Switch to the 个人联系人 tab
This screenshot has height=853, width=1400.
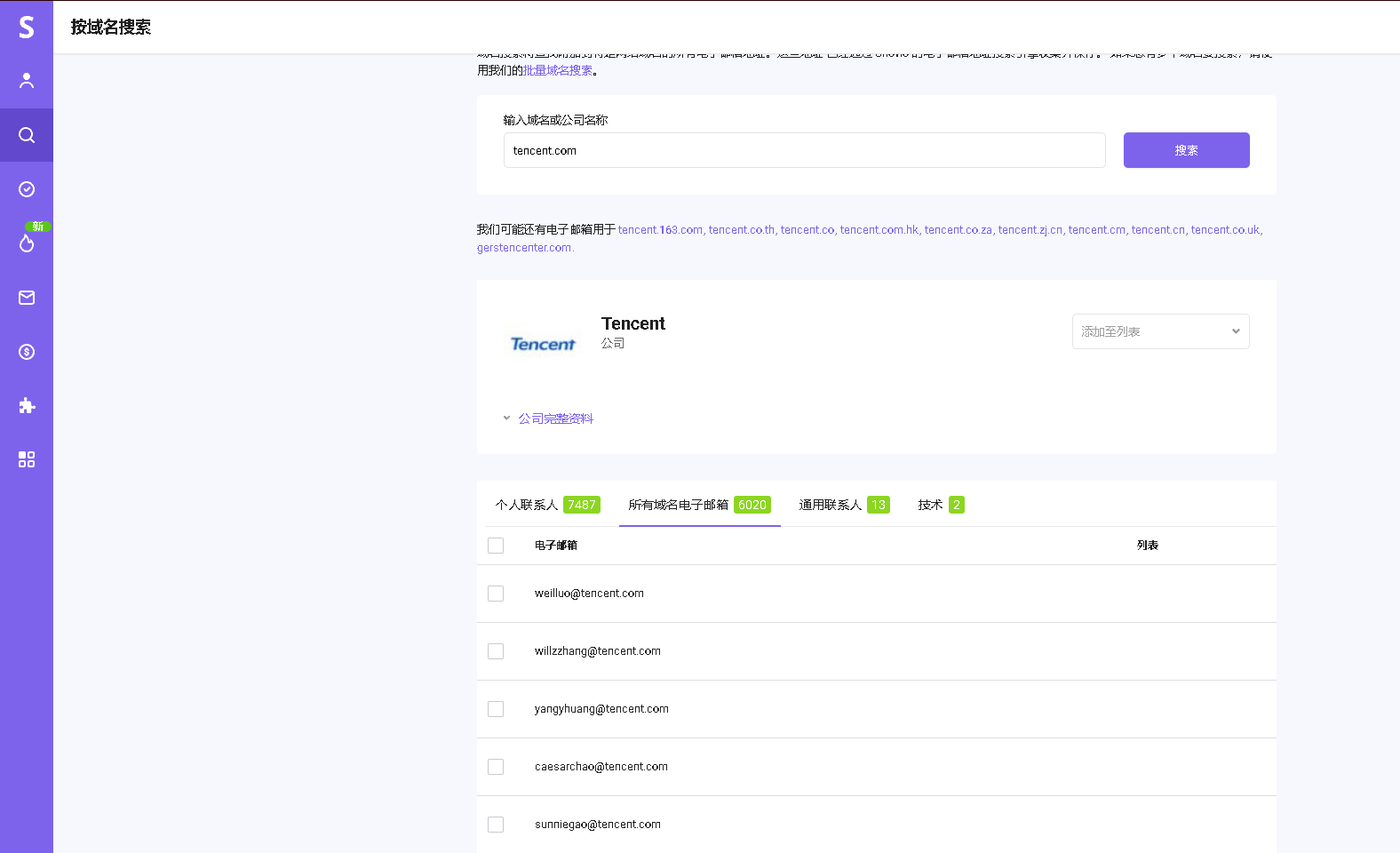[x=547, y=505]
